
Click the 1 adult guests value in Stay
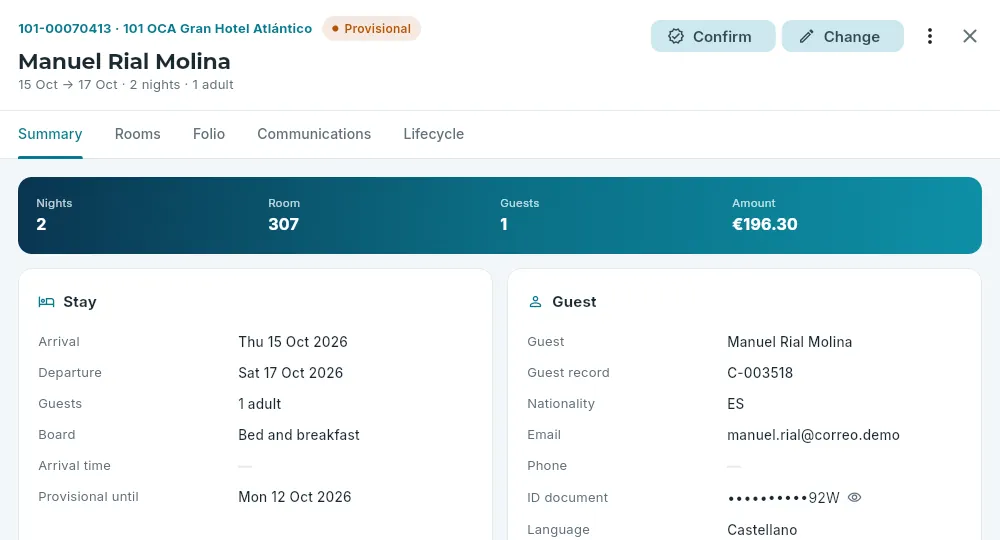[x=260, y=404]
